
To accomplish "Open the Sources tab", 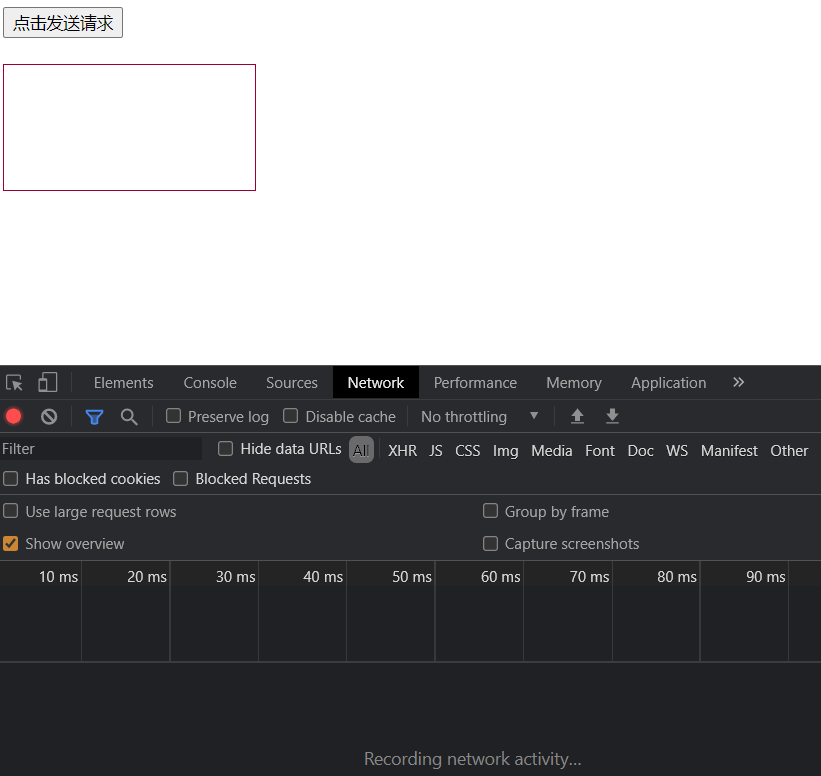I will pos(292,383).
